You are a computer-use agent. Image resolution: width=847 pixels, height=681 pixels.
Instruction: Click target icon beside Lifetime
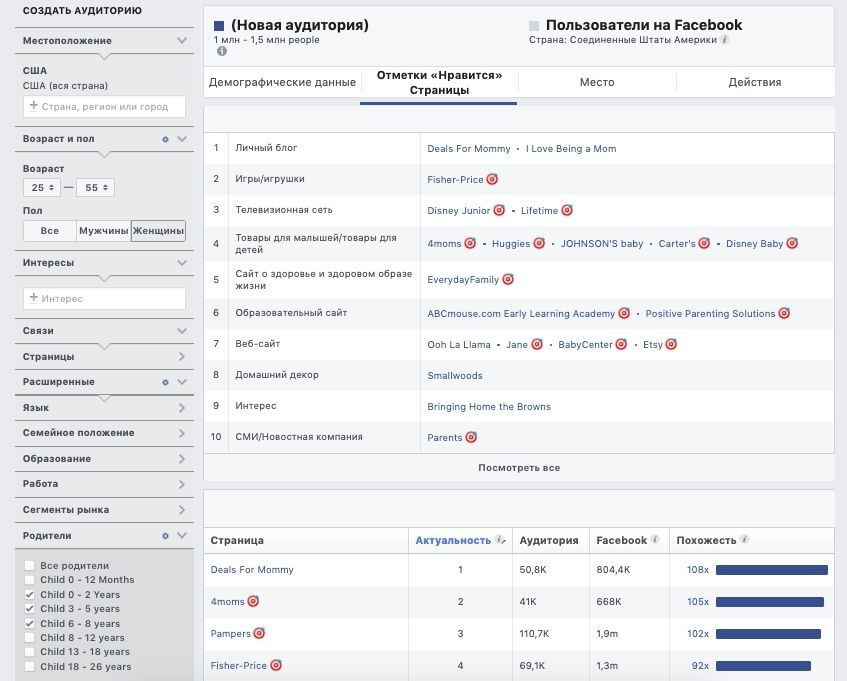(x=567, y=210)
